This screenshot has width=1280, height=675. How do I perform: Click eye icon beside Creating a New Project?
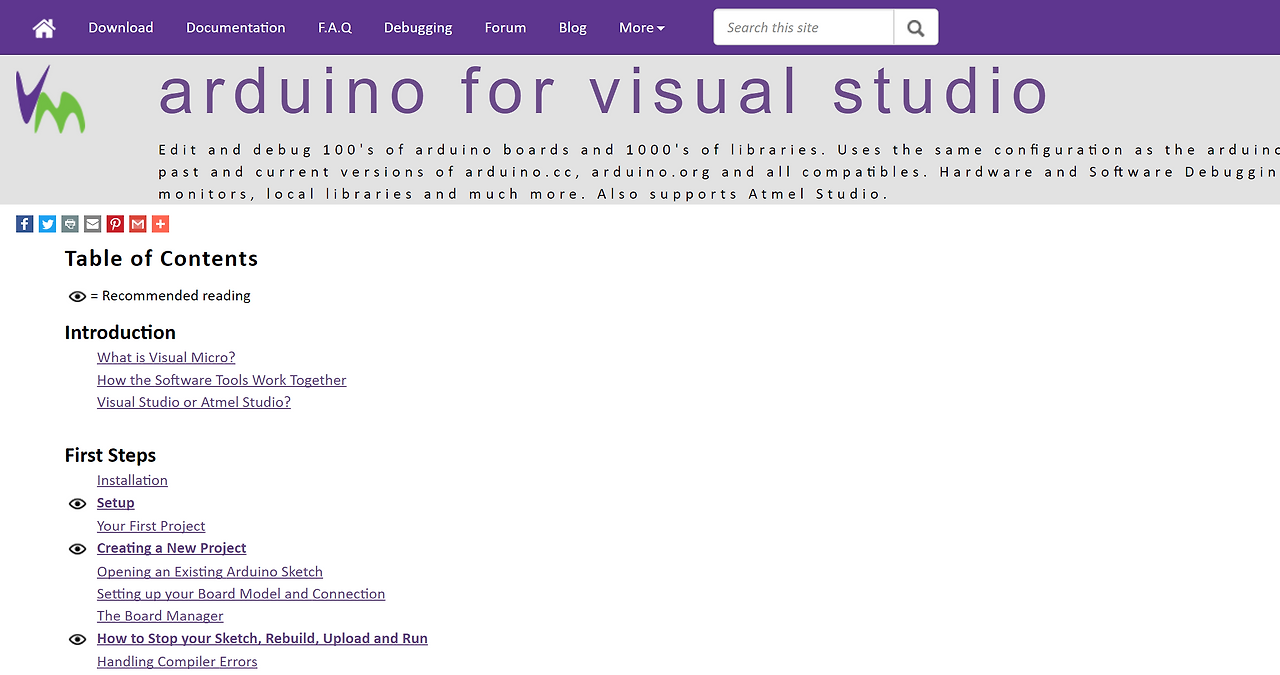point(77,549)
